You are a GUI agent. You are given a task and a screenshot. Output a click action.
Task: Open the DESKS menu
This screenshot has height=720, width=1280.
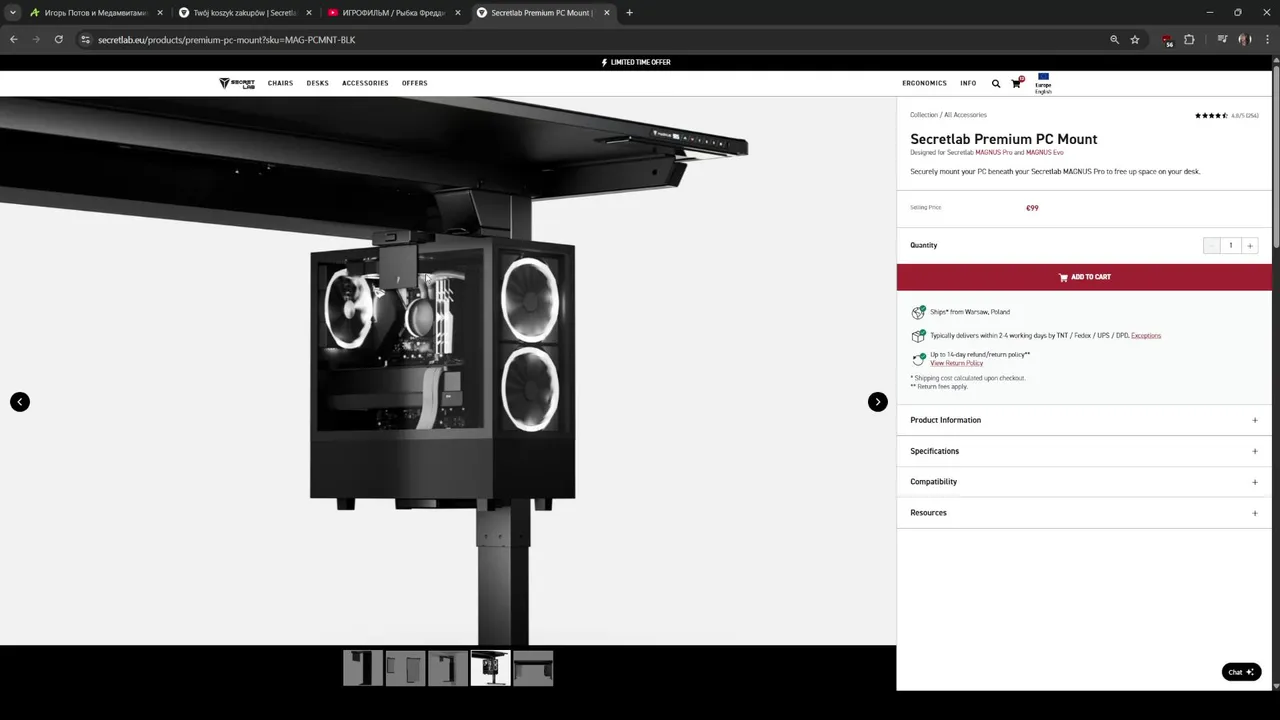(318, 83)
